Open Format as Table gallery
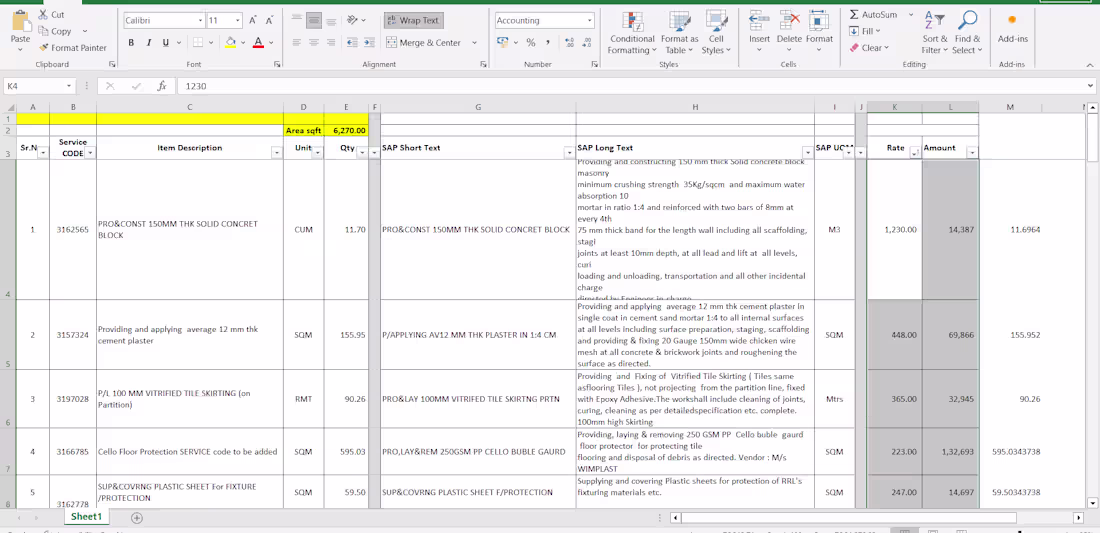The image size is (1100, 533). (679, 32)
